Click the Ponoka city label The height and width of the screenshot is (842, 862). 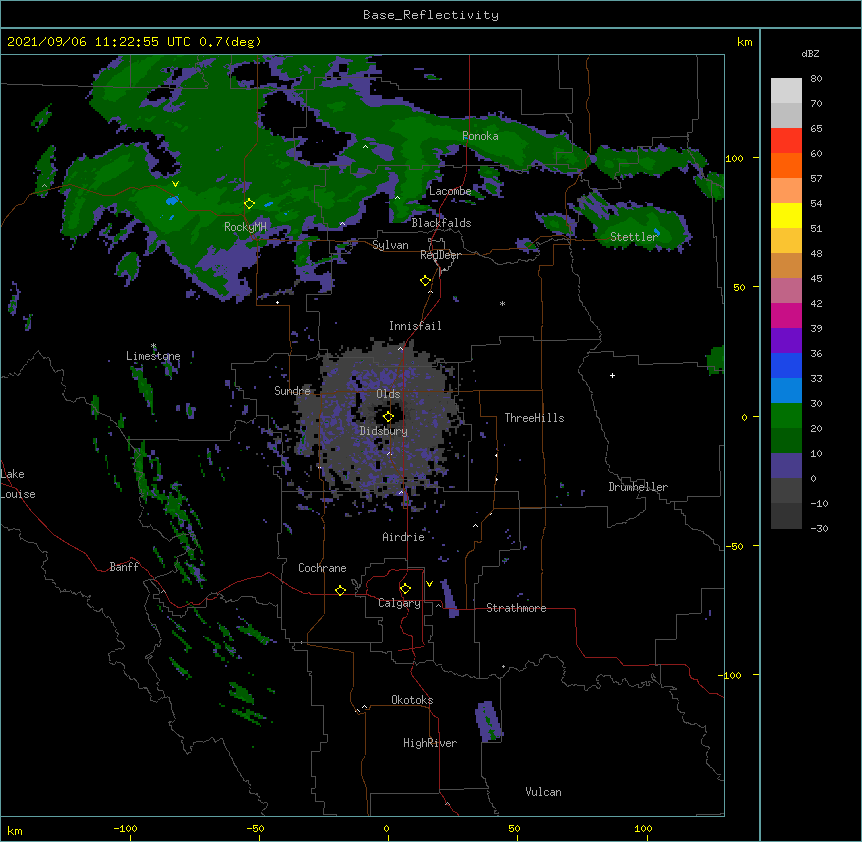pos(480,136)
